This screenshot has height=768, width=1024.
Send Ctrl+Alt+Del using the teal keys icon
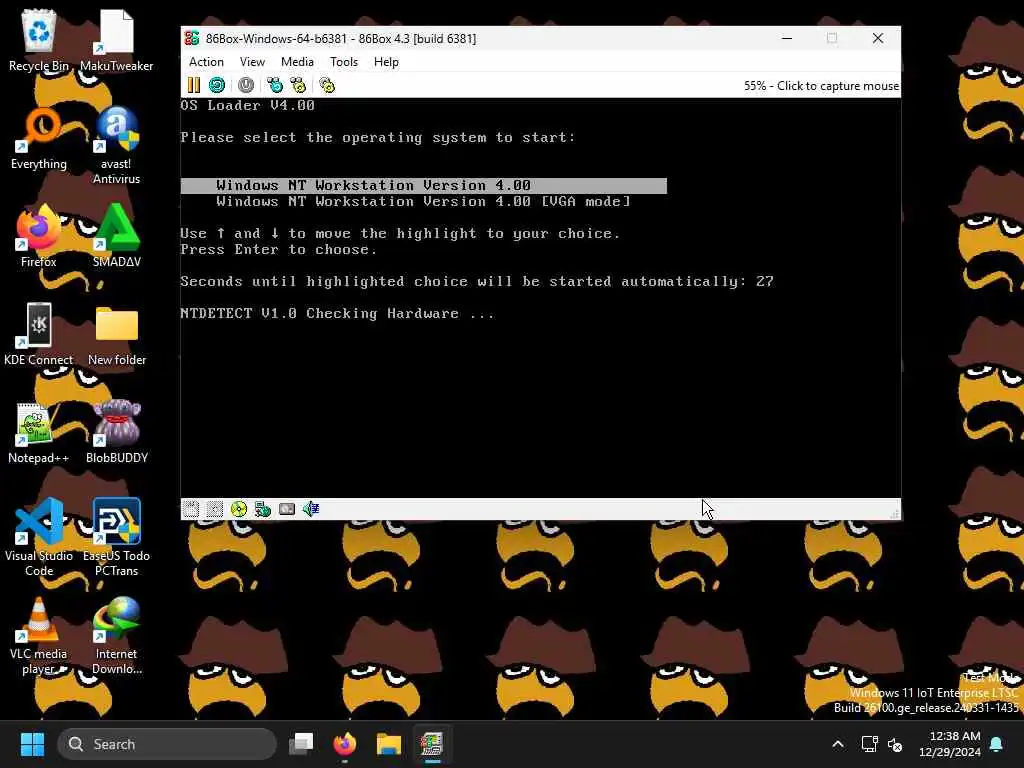(275, 85)
